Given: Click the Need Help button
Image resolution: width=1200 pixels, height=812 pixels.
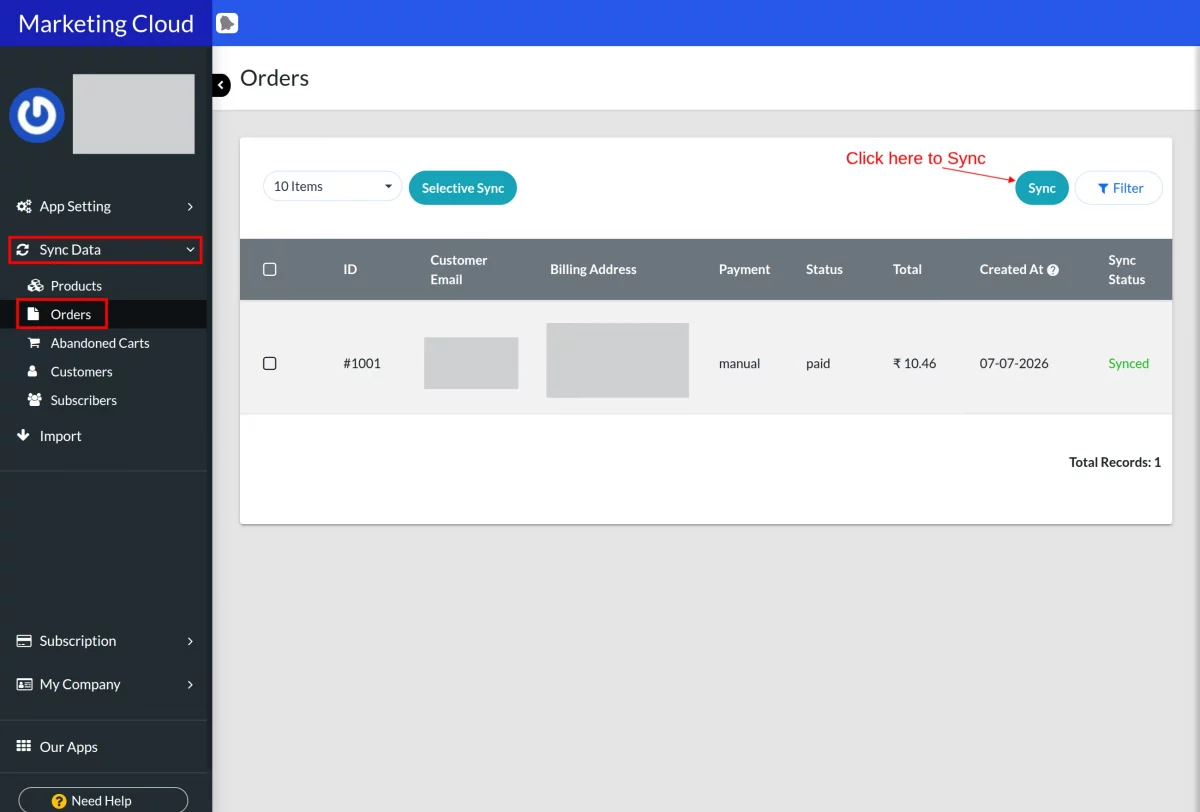Looking at the screenshot, I should coord(103,800).
